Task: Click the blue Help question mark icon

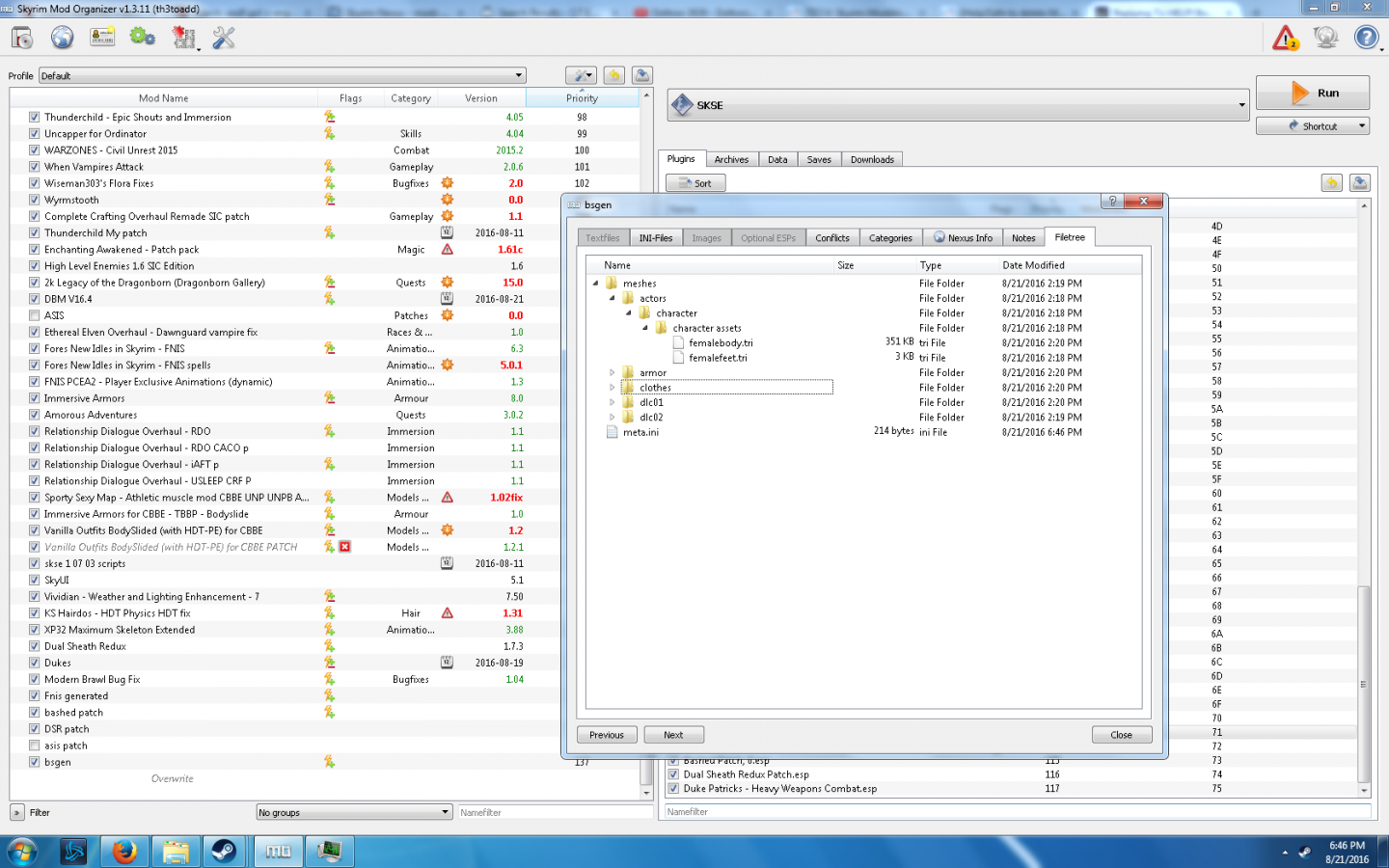Action: tap(1366, 38)
